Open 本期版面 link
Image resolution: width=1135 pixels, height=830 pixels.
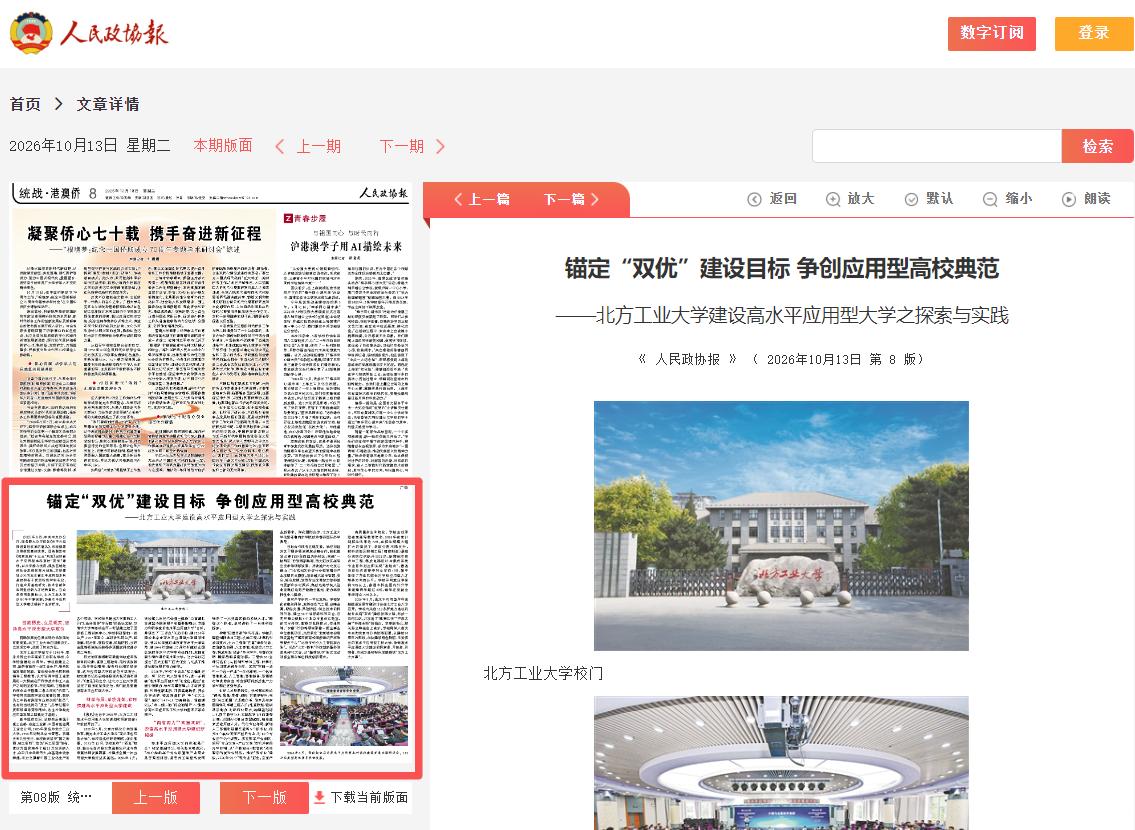(223, 145)
